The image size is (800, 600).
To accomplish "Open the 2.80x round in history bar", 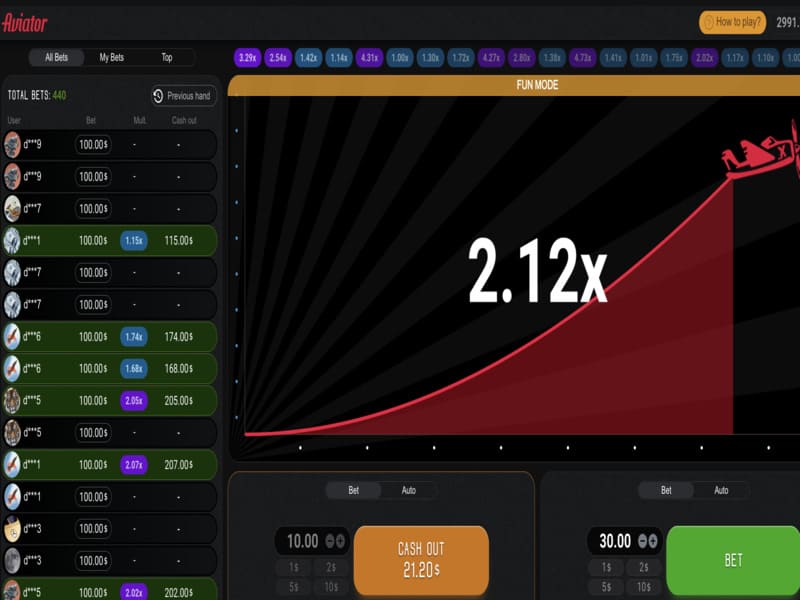I will [522, 58].
